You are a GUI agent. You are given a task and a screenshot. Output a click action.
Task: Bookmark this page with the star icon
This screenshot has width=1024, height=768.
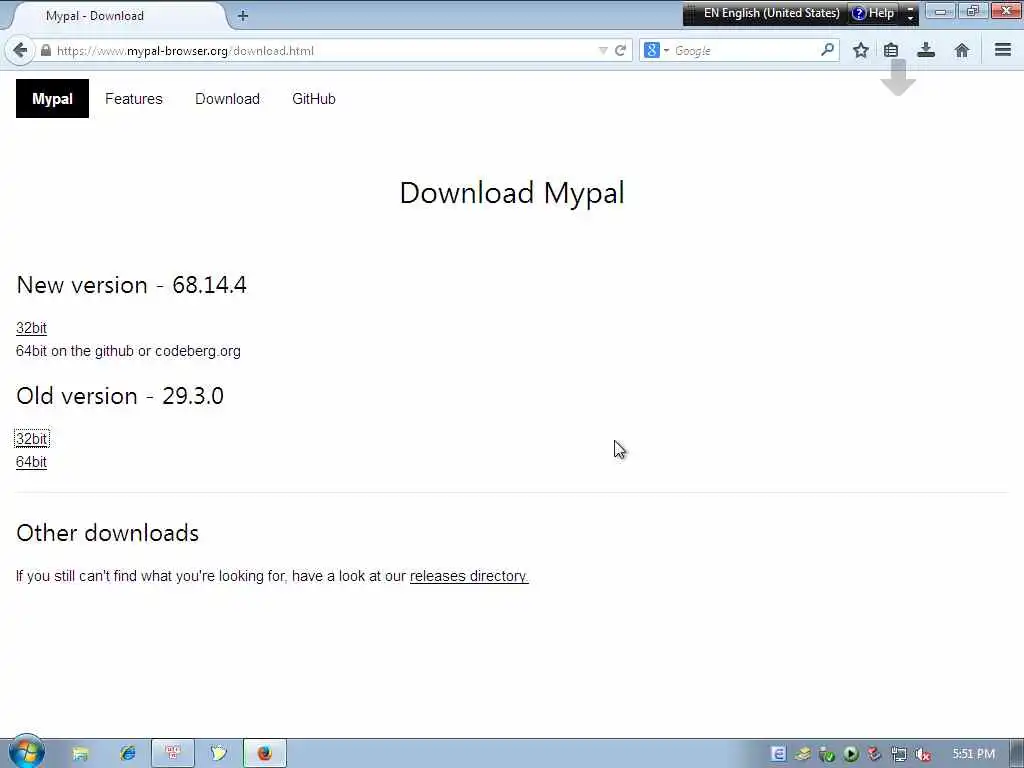pyautogui.click(x=861, y=50)
